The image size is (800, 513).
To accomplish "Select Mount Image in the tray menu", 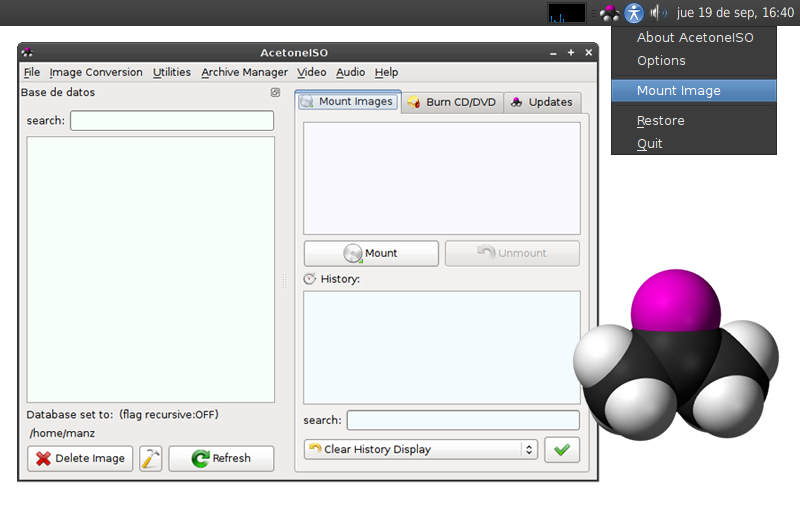I will (x=694, y=91).
